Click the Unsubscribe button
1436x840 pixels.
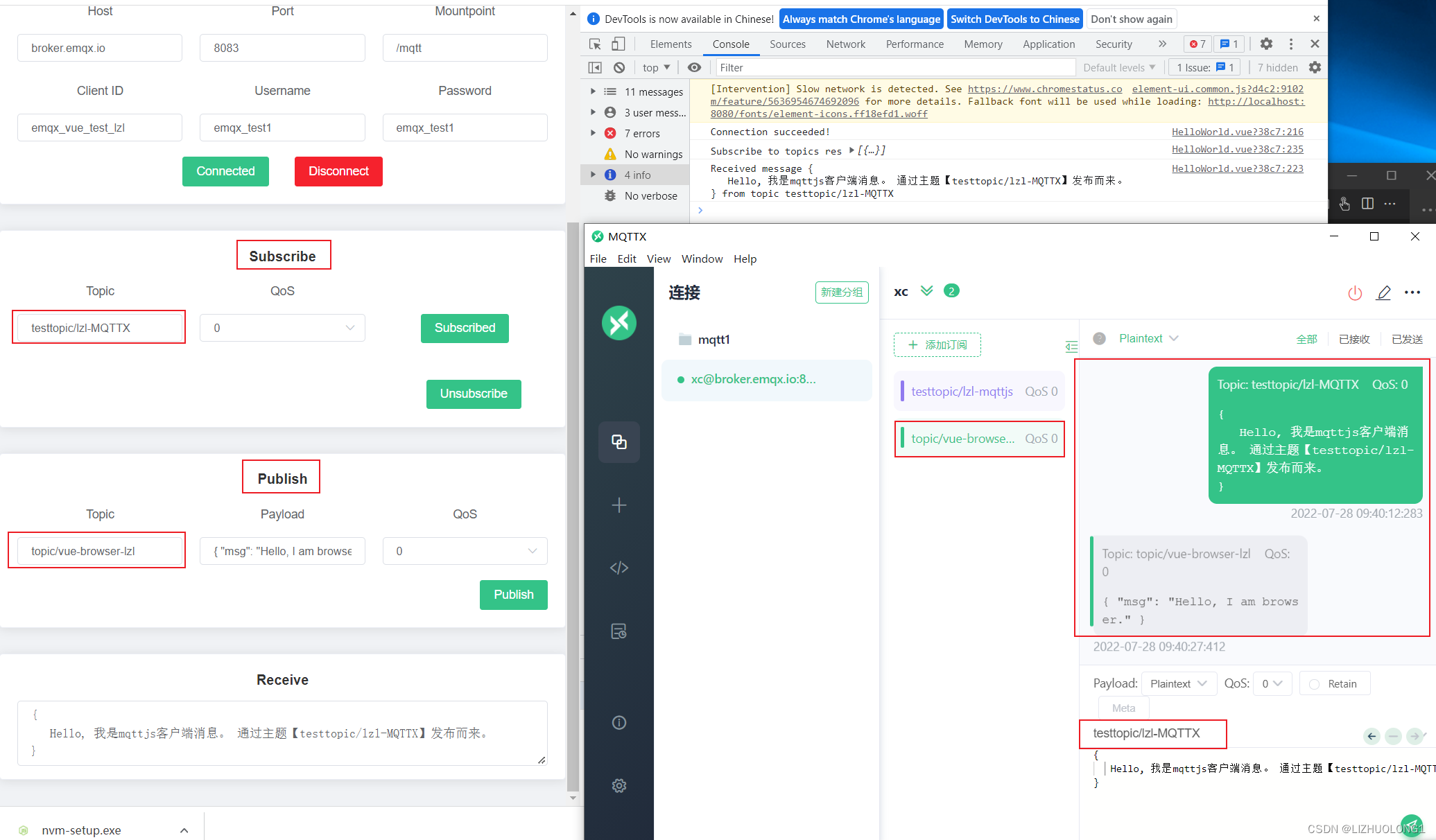[474, 394]
